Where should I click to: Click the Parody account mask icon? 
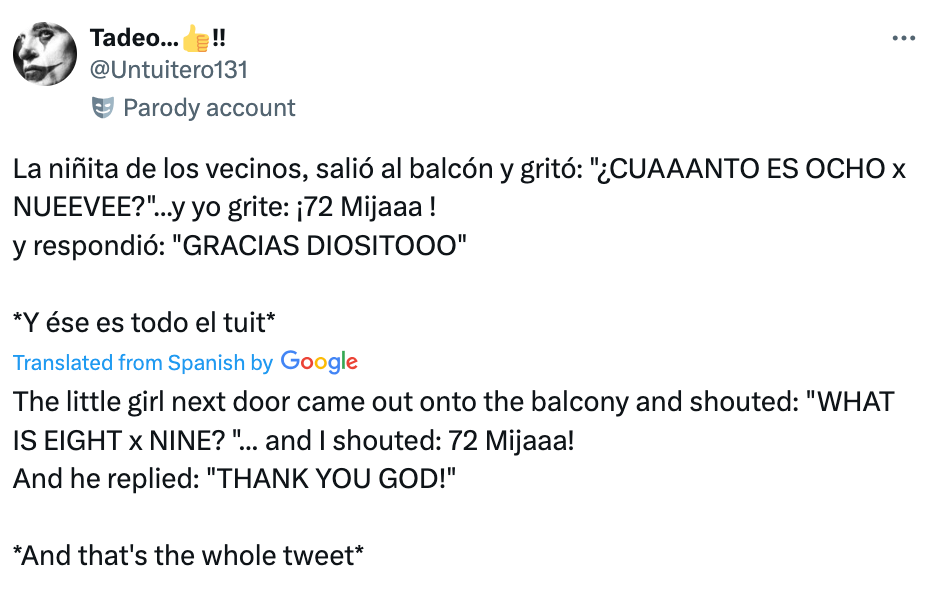[x=102, y=107]
